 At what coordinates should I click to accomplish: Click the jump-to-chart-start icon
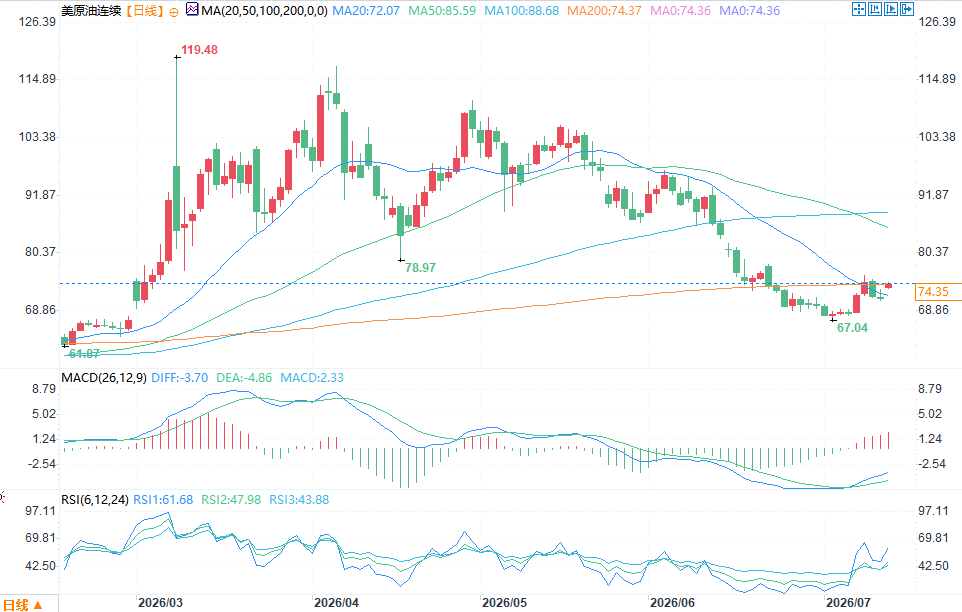(x=875, y=9)
